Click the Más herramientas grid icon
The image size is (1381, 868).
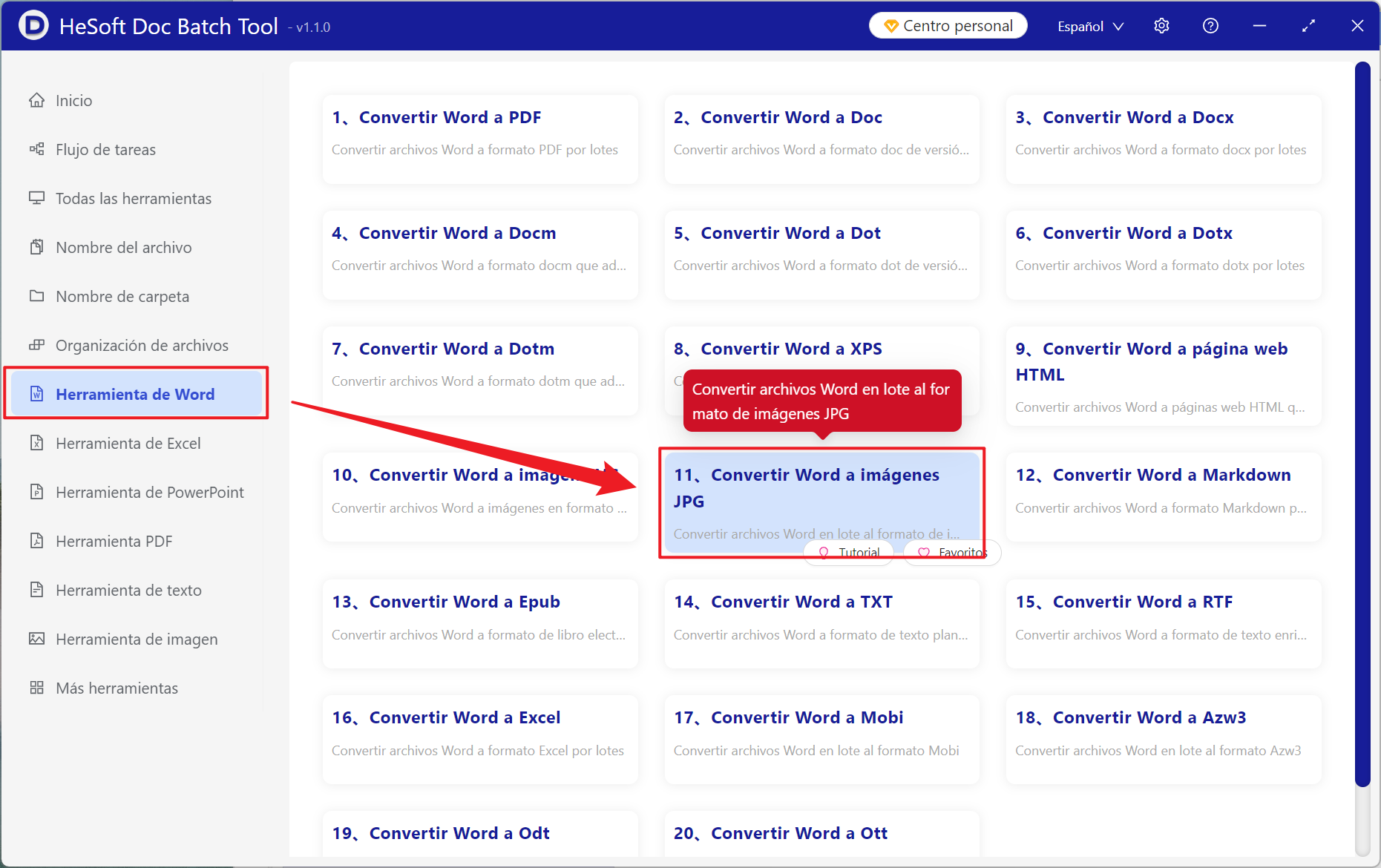point(36,688)
